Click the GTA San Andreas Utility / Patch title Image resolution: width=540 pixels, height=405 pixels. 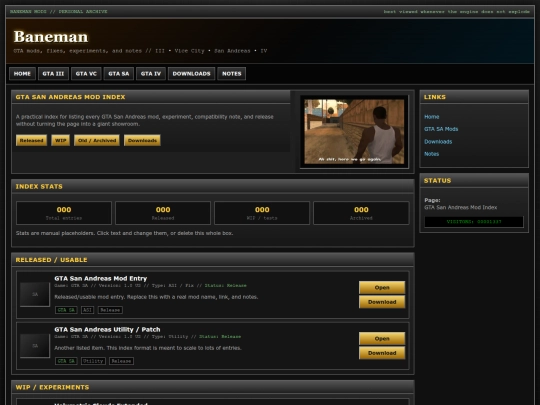click(x=107, y=329)
